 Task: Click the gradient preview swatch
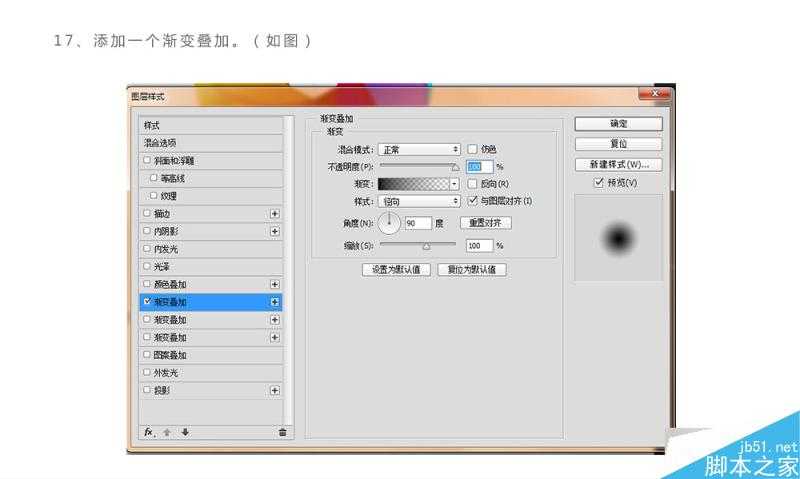(413, 184)
